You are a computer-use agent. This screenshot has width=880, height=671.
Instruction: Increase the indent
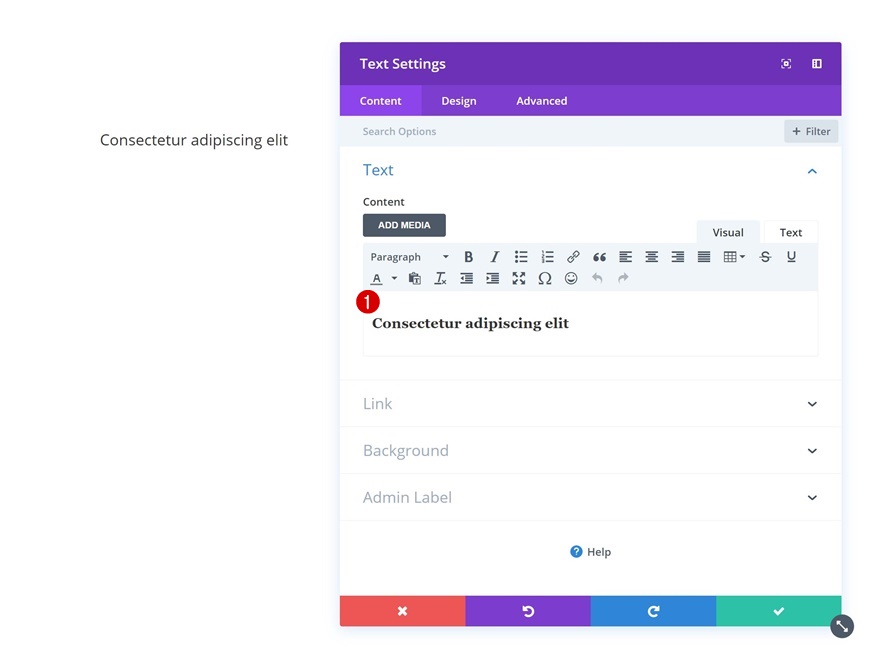click(x=493, y=278)
